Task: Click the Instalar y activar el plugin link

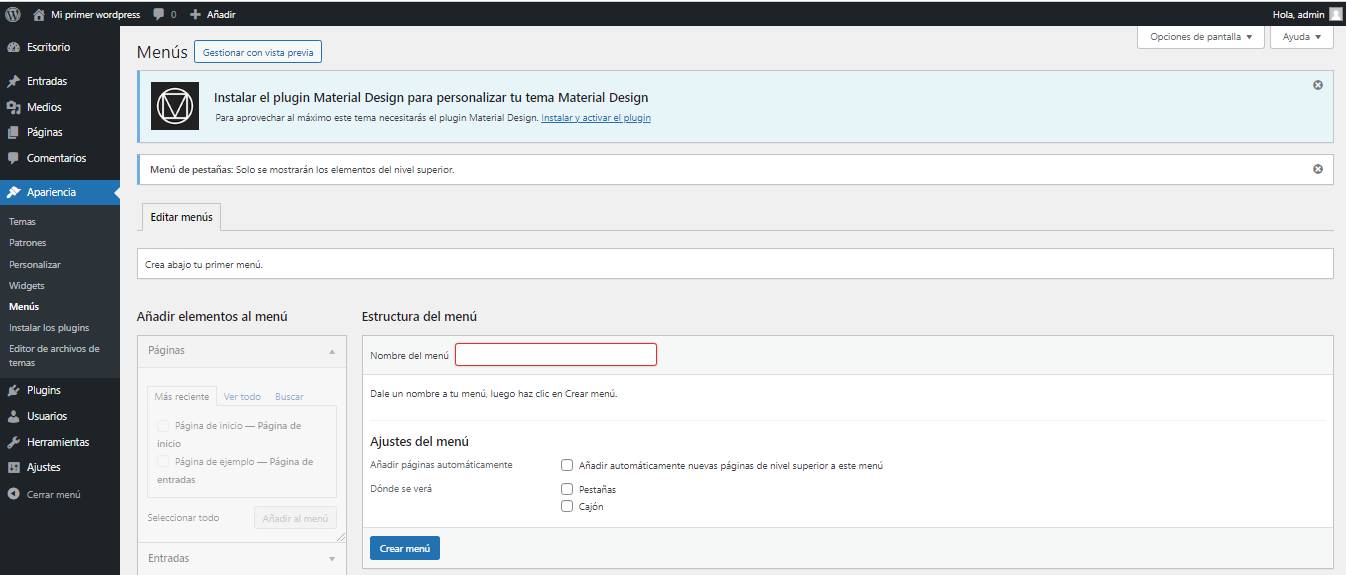Action: coord(596,118)
